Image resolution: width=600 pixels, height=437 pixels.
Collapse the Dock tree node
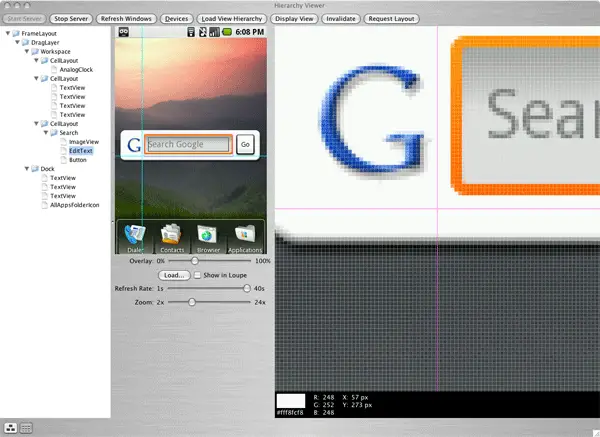(x=24, y=168)
